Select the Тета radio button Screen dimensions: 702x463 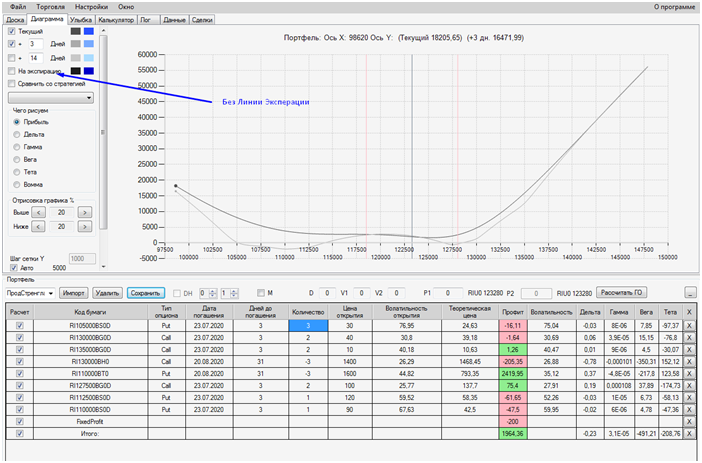click(x=17, y=172)
